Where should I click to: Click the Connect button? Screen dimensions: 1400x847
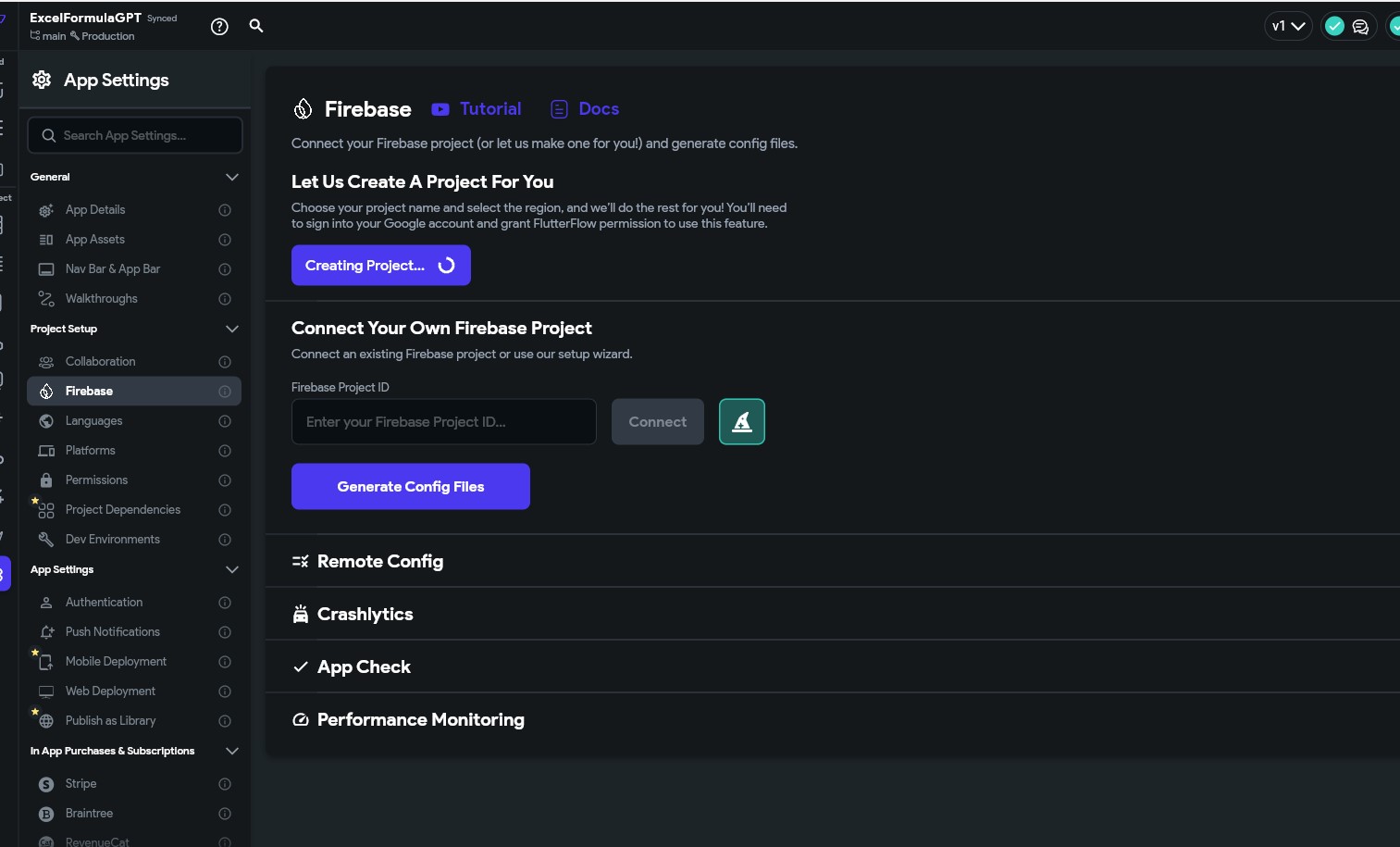[658, 422]
